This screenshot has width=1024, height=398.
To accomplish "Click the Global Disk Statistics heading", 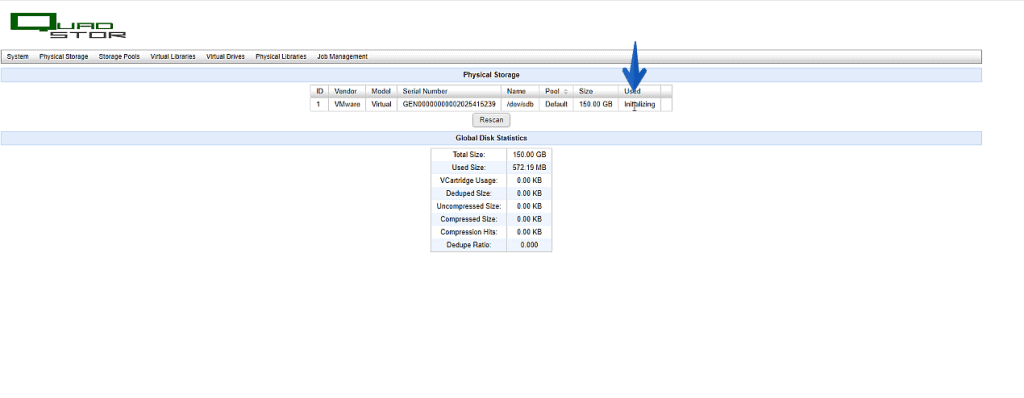I will 491,139.
